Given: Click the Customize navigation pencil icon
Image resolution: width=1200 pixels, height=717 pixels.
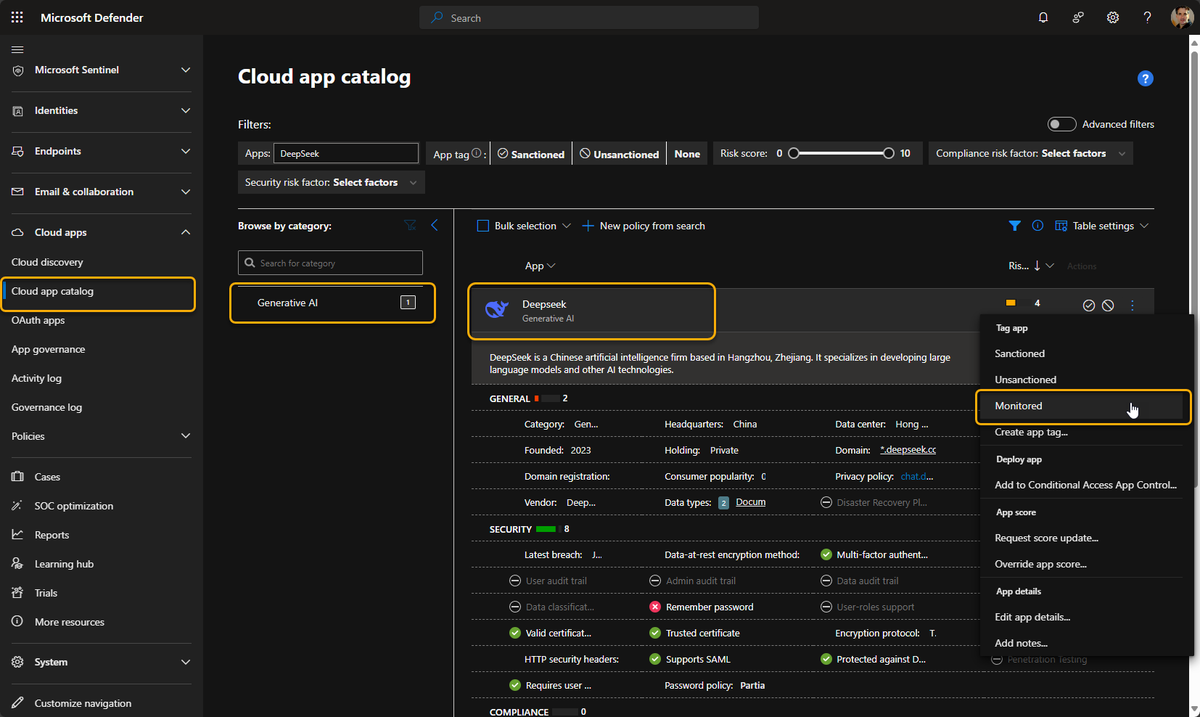Looking at the screenshot, I should click(18, 703).
